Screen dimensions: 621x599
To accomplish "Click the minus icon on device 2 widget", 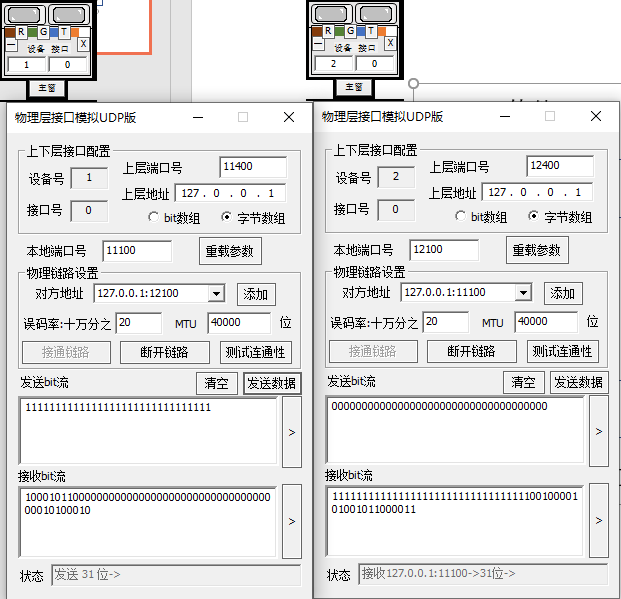I will pyautogui.click(x=318, y=43).
